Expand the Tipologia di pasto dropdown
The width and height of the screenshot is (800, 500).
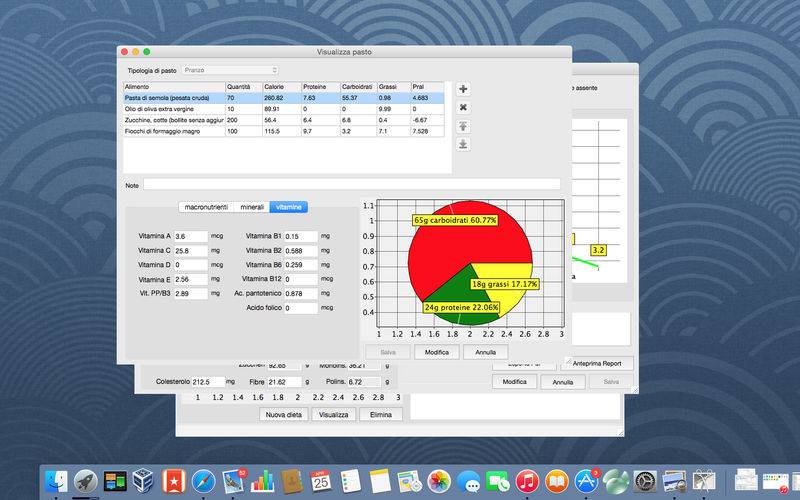[x=231, y=70]
